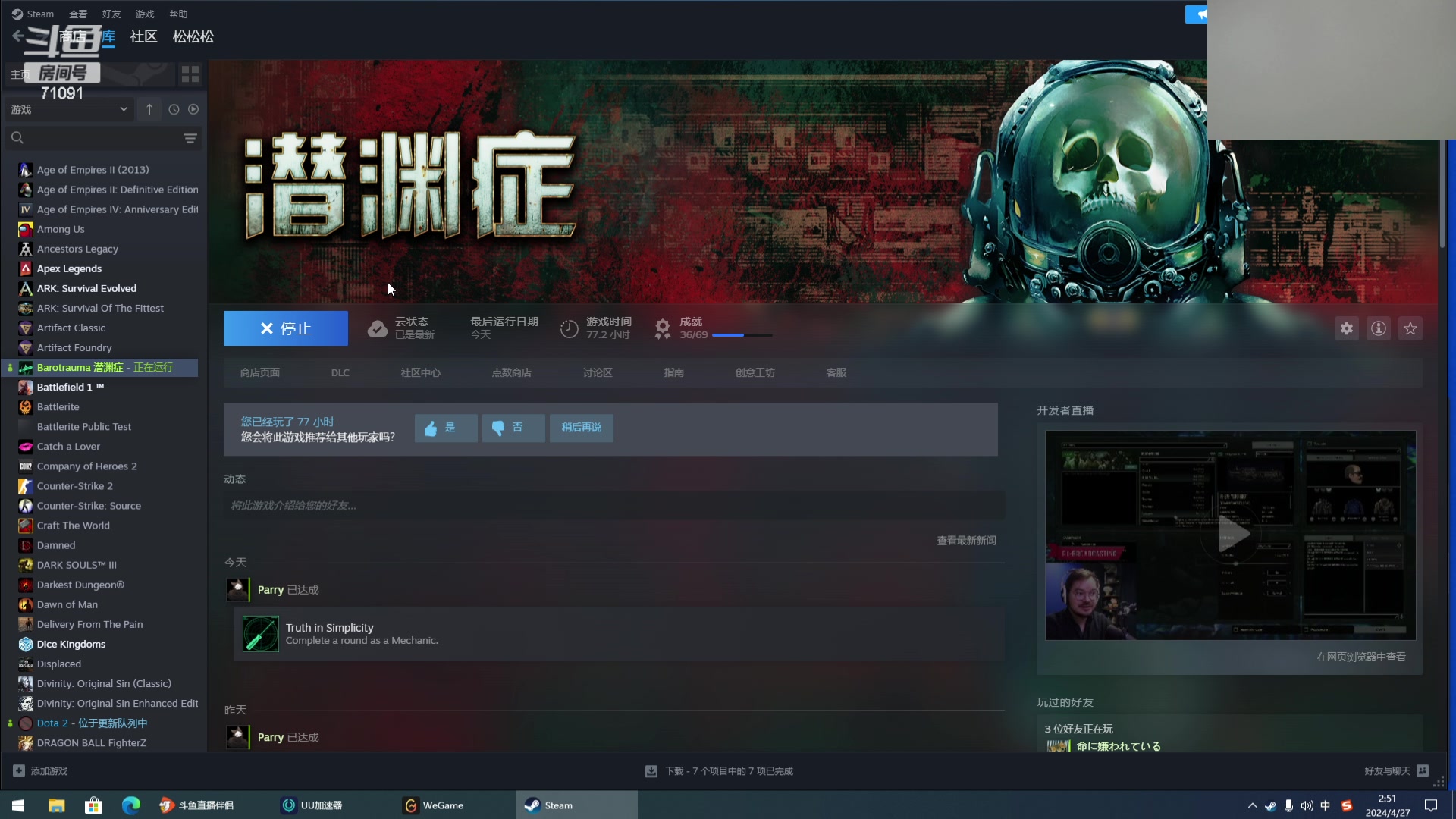Favorite the game with star icon

point(1410,328)
